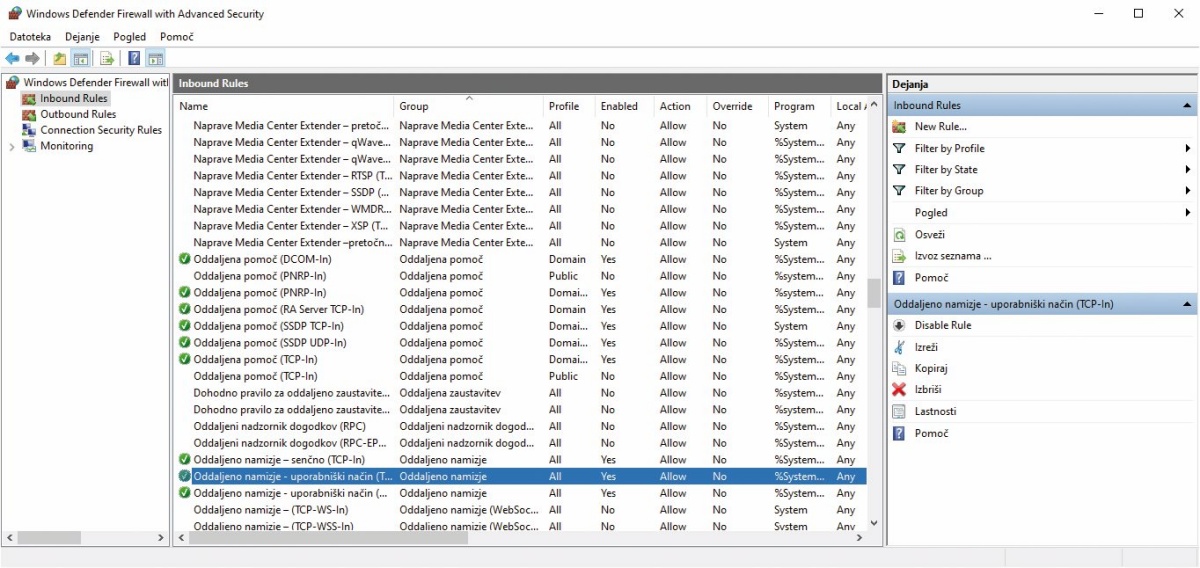The image size is (1200, 568).
Task: Sort by the Profile column header
Action: pyautogui.click(x=569, y=106)
